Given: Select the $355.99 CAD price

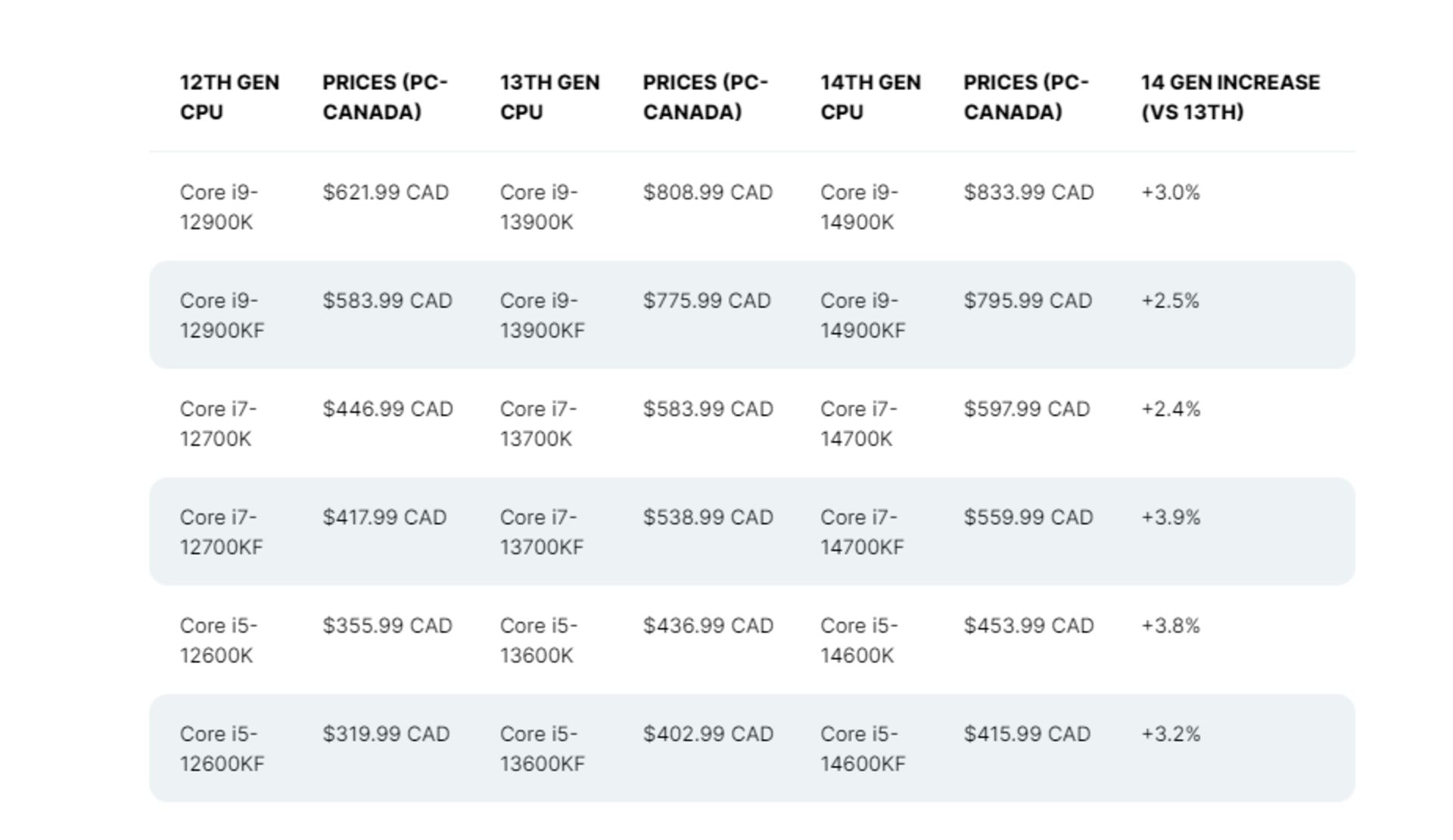Looking at the screenshot, I should [x=387, y=625].
